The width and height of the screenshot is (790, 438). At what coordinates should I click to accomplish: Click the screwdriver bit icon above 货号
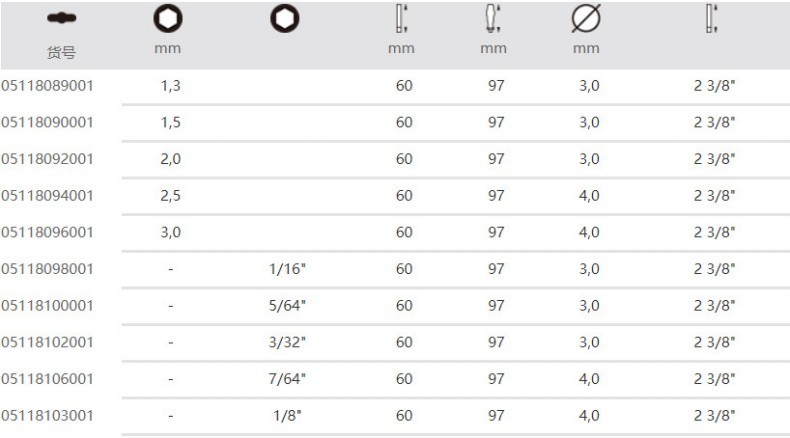(61, 20)
